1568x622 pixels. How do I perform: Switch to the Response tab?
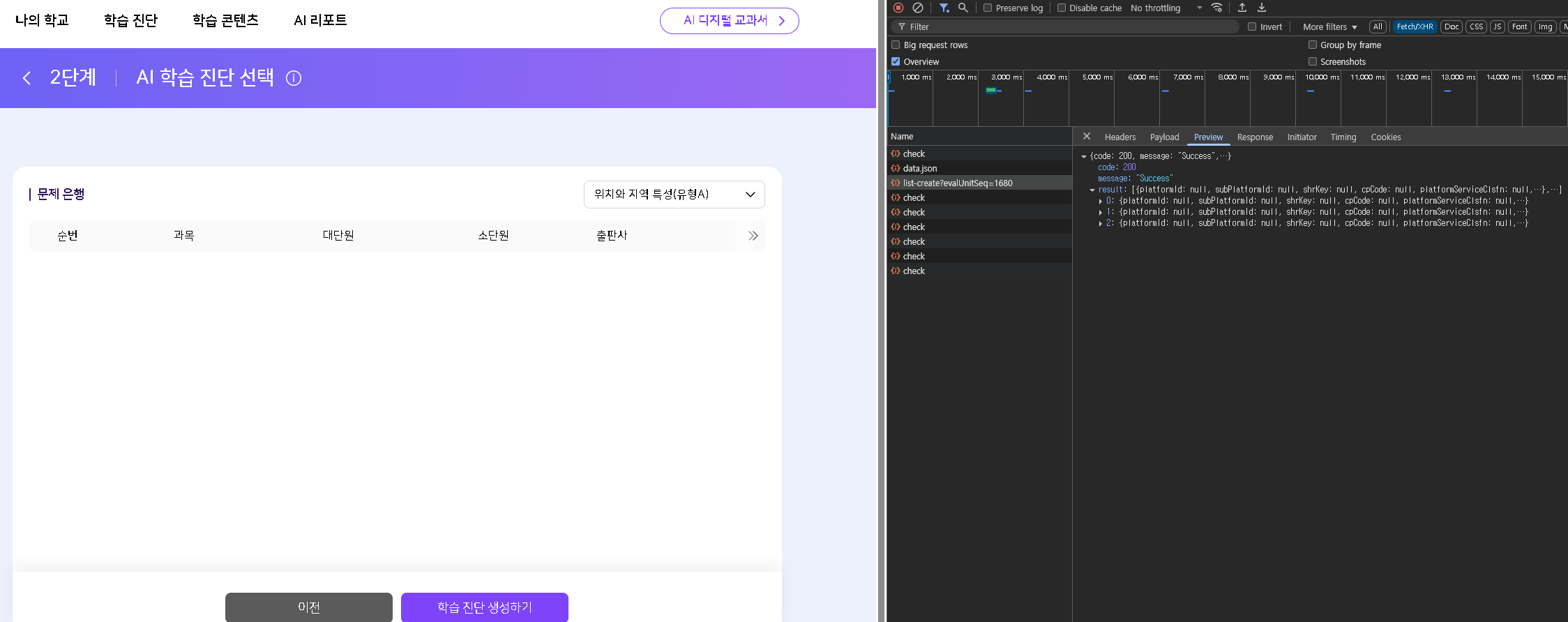point(1254,137)
